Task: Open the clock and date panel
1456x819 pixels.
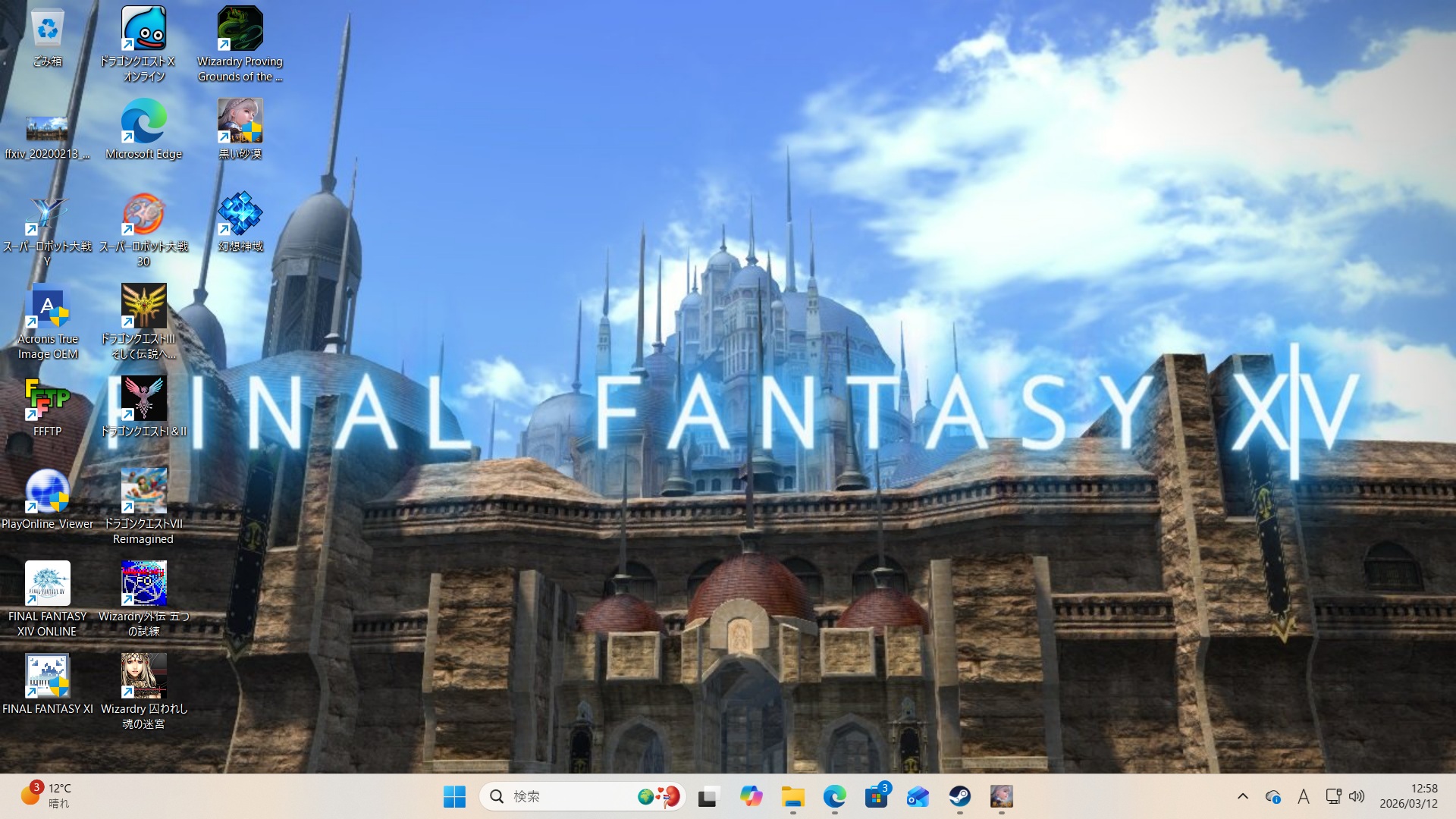Action: [x=1408, y=796]
